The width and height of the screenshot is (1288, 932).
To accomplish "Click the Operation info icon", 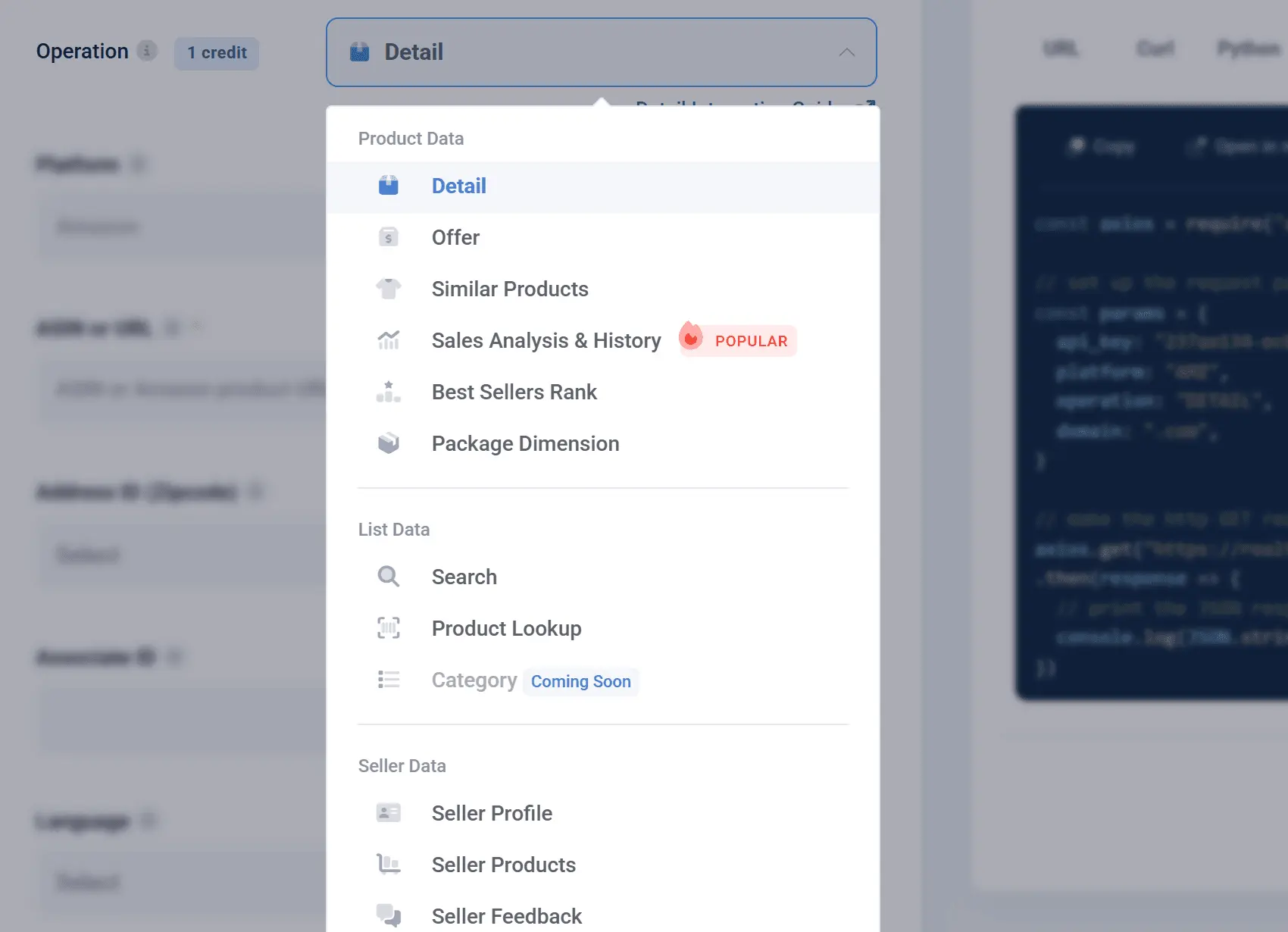I will point(147,51).
